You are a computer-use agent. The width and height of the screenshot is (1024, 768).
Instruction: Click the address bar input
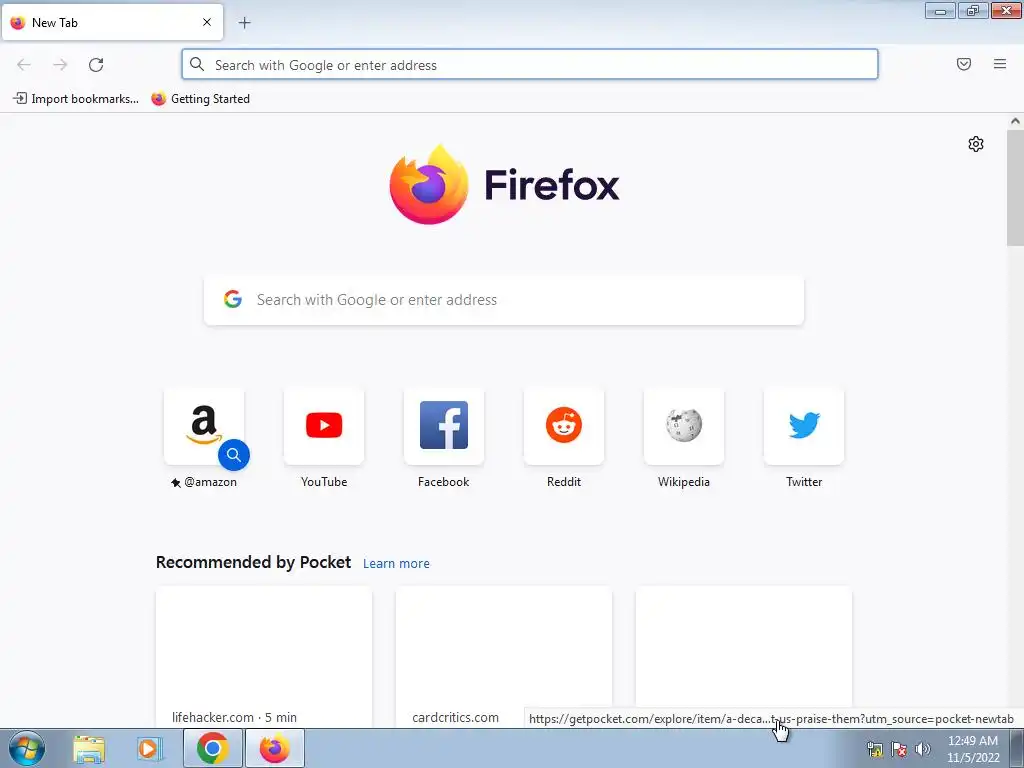coord(530,65)
